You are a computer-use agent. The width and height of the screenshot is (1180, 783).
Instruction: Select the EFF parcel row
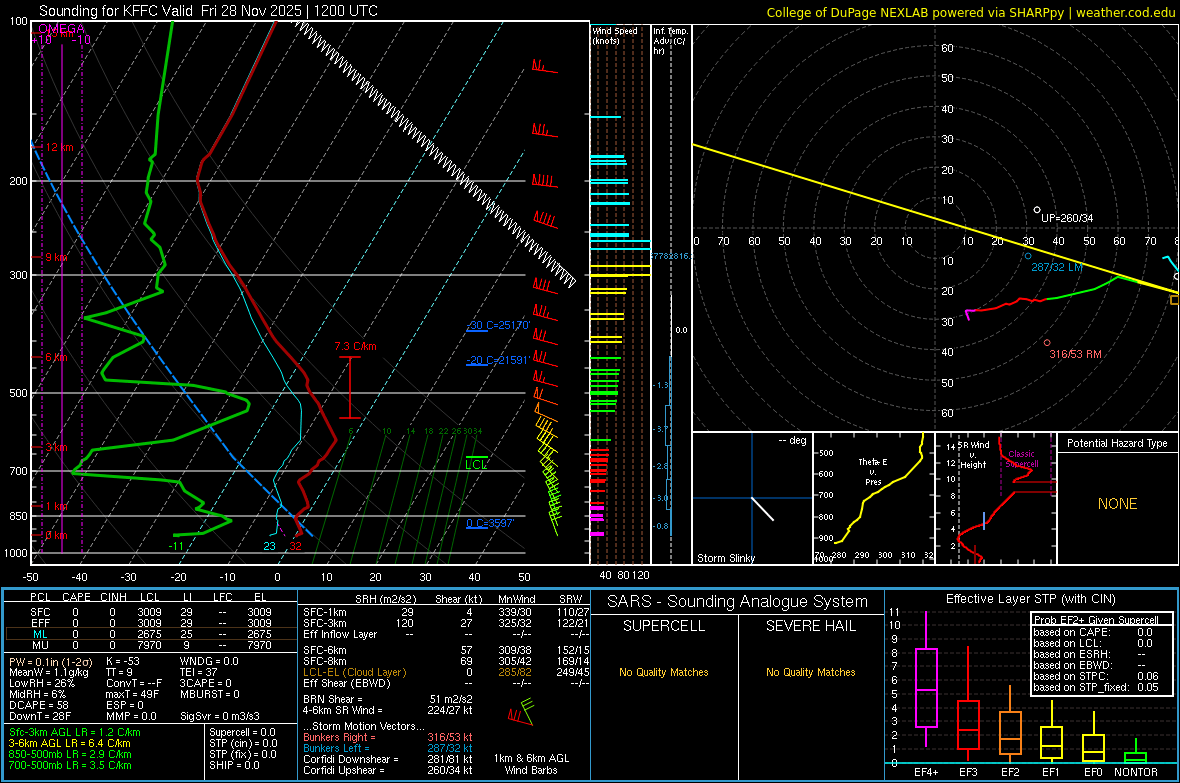click(x=151, y=623)
